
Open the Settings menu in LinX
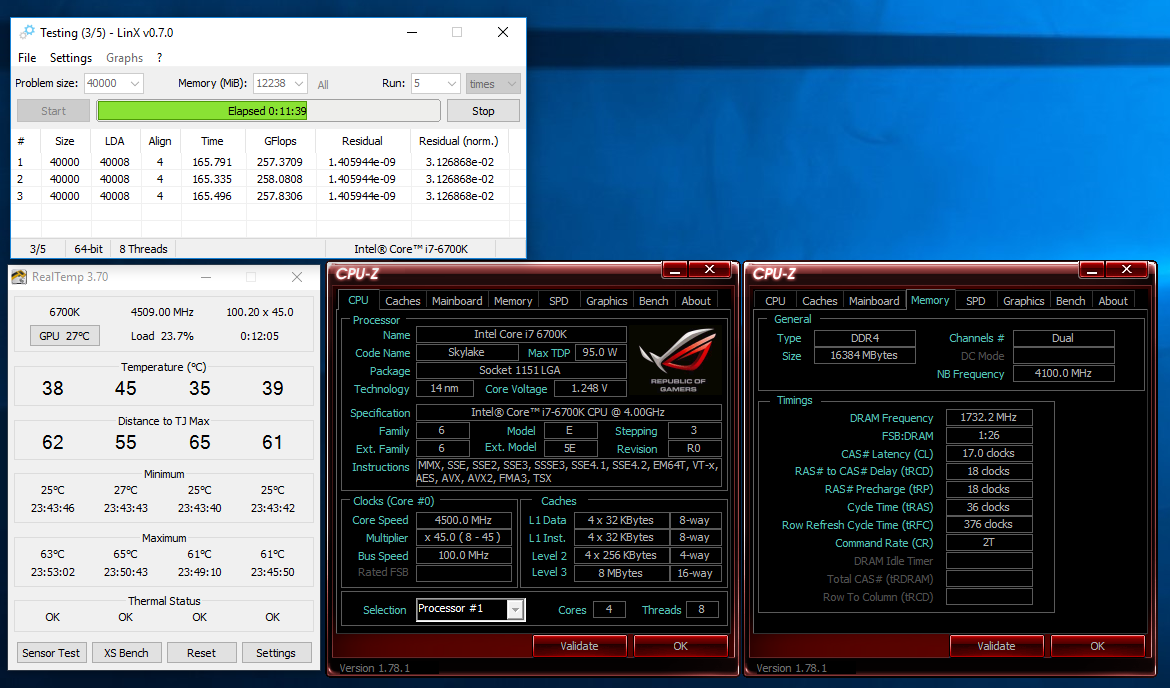click(x=71, y=57)
